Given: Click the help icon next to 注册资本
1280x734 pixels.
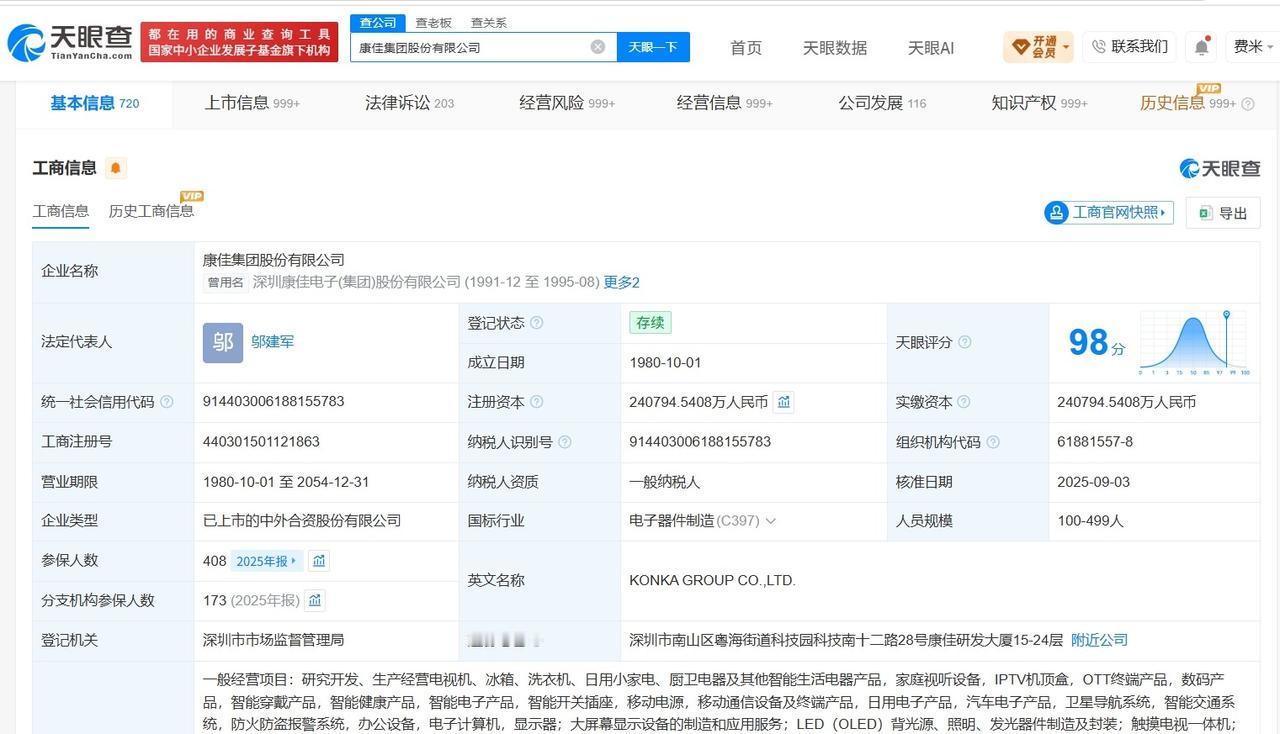Looking at the screenshot, I should (537, 402).
